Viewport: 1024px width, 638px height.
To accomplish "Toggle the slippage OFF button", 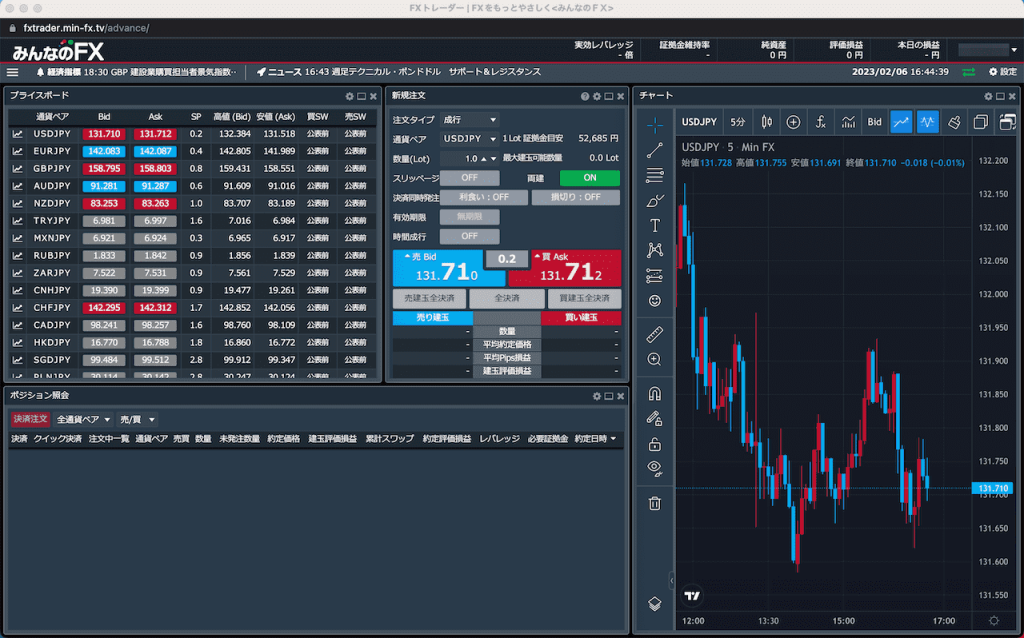I will click(x=470, y=178).
